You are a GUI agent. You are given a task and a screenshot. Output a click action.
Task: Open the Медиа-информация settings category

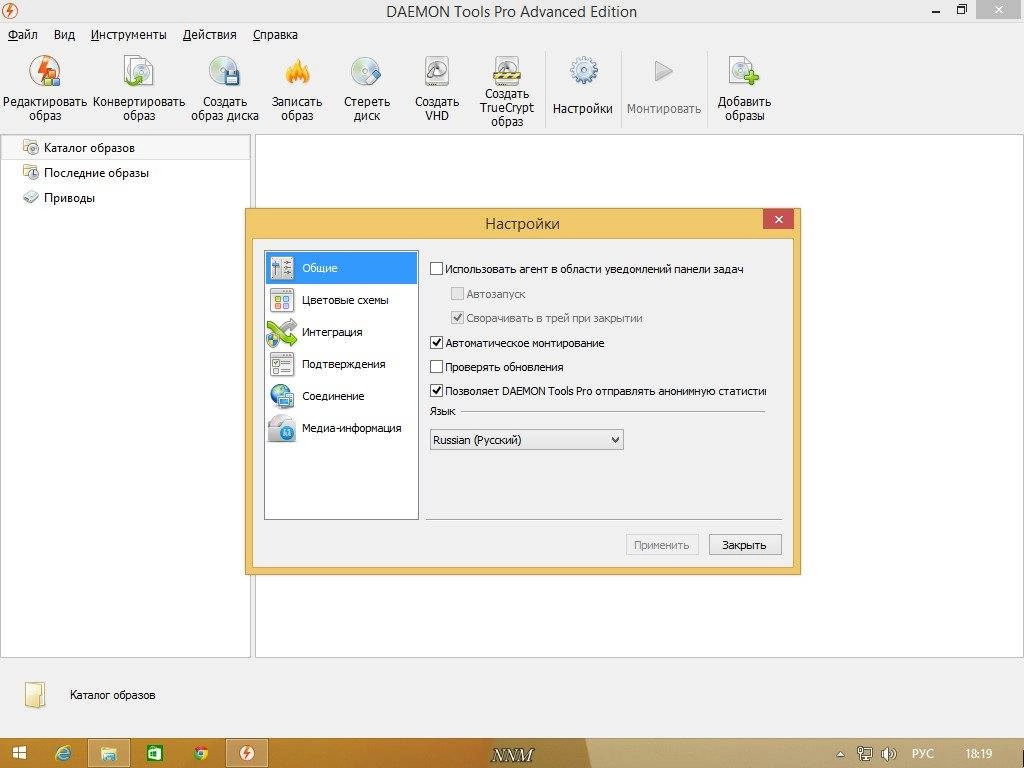[x=341, y=428]
